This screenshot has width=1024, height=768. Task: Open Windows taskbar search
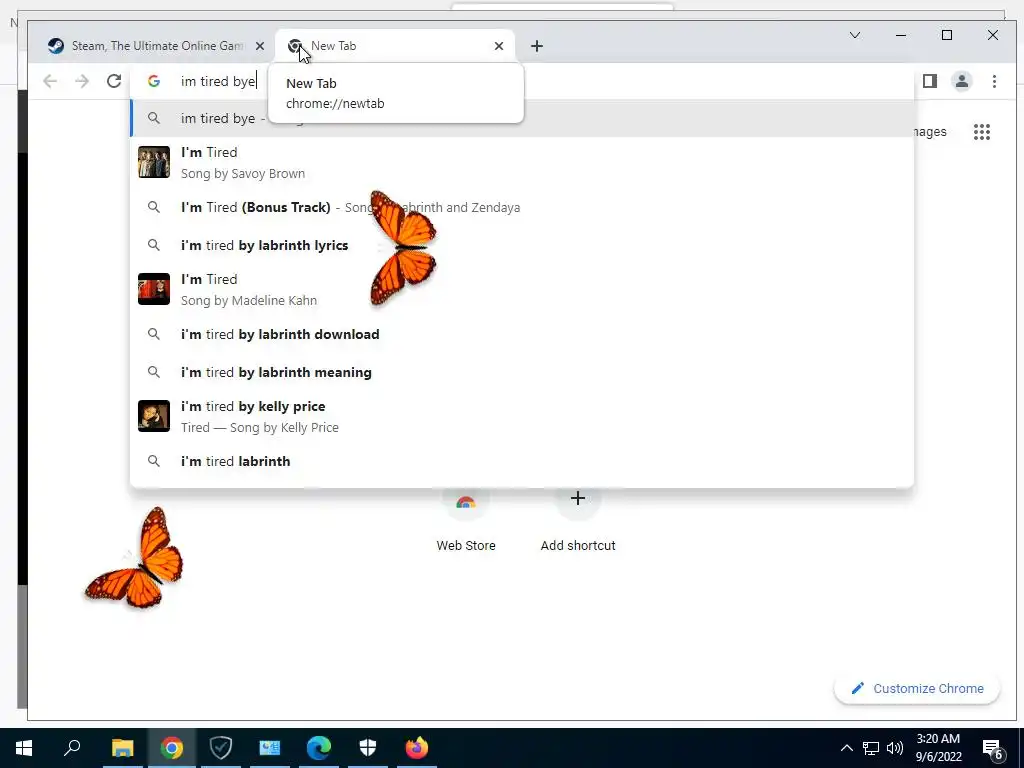(x=72, y=748)
